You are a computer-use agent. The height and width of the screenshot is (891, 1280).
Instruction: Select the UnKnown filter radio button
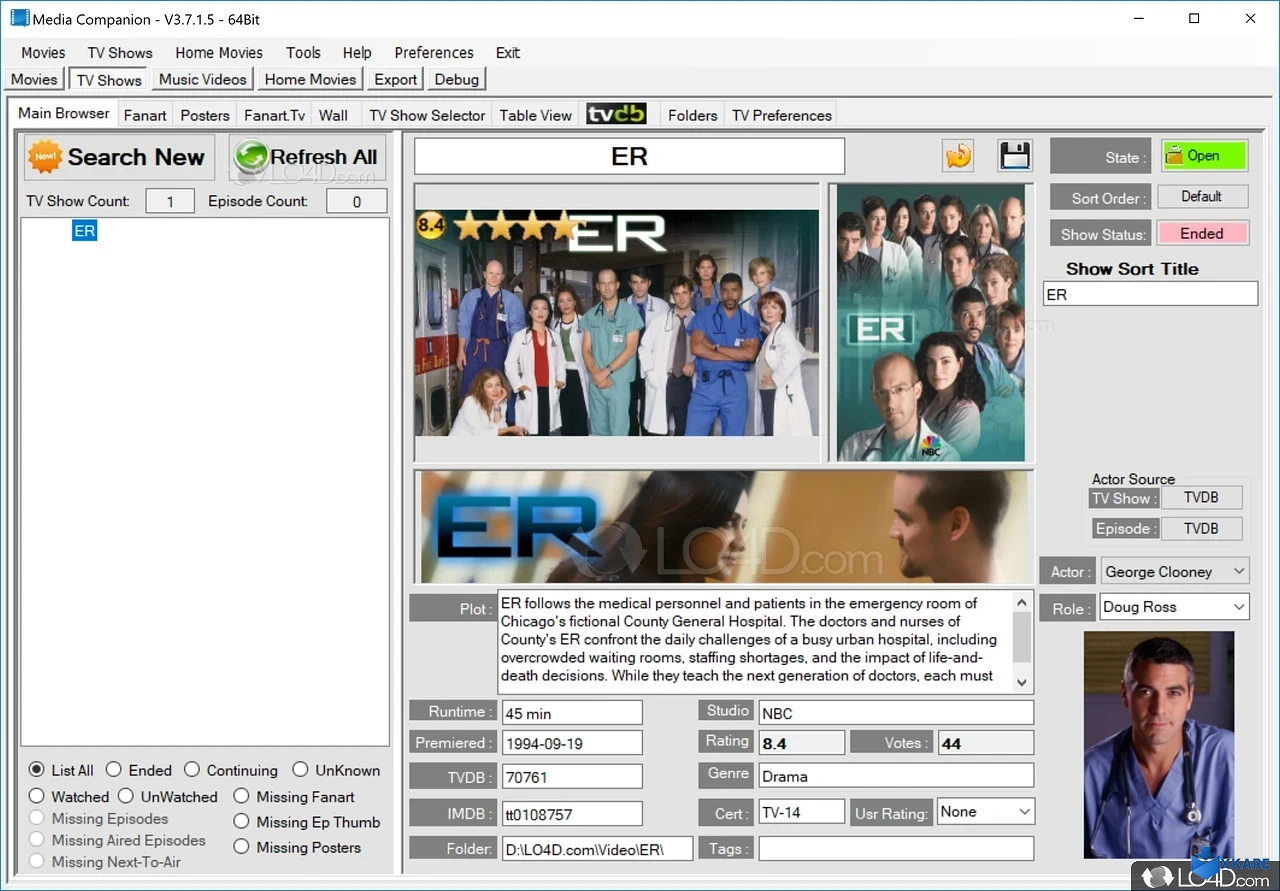pyautogui.click(x=300, y=770)
